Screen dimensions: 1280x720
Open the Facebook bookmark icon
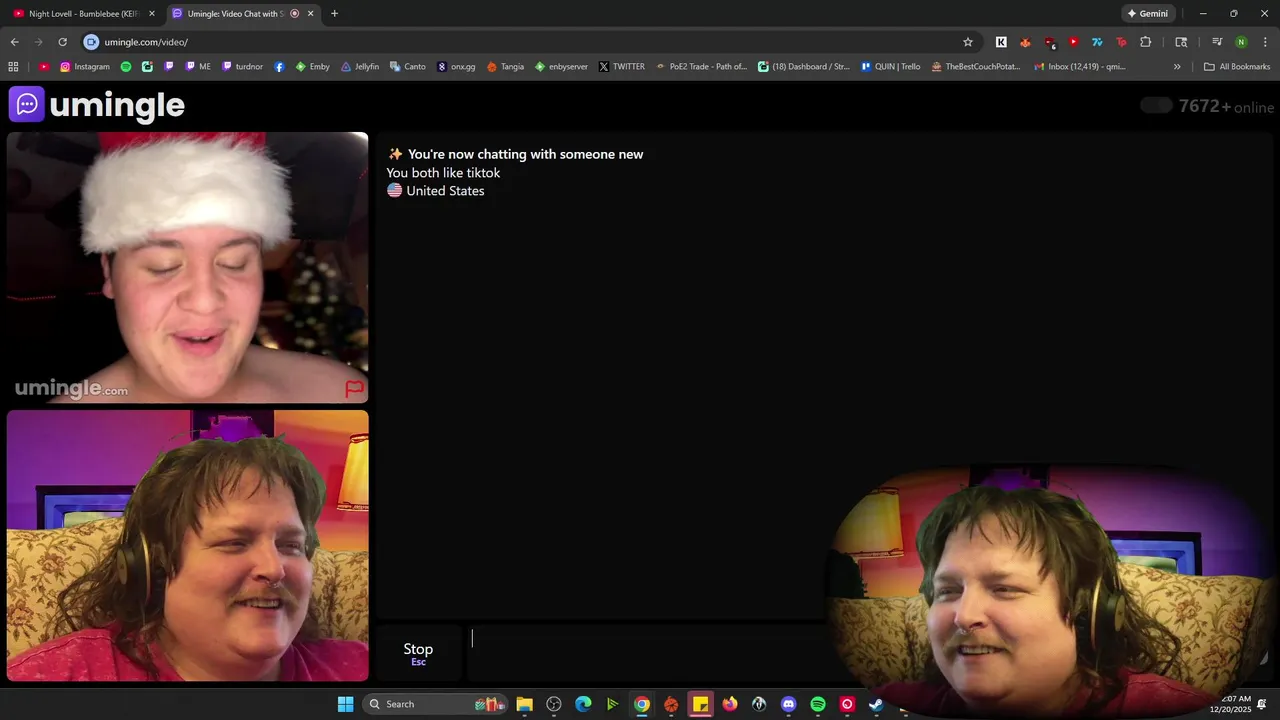pos(279,67)
